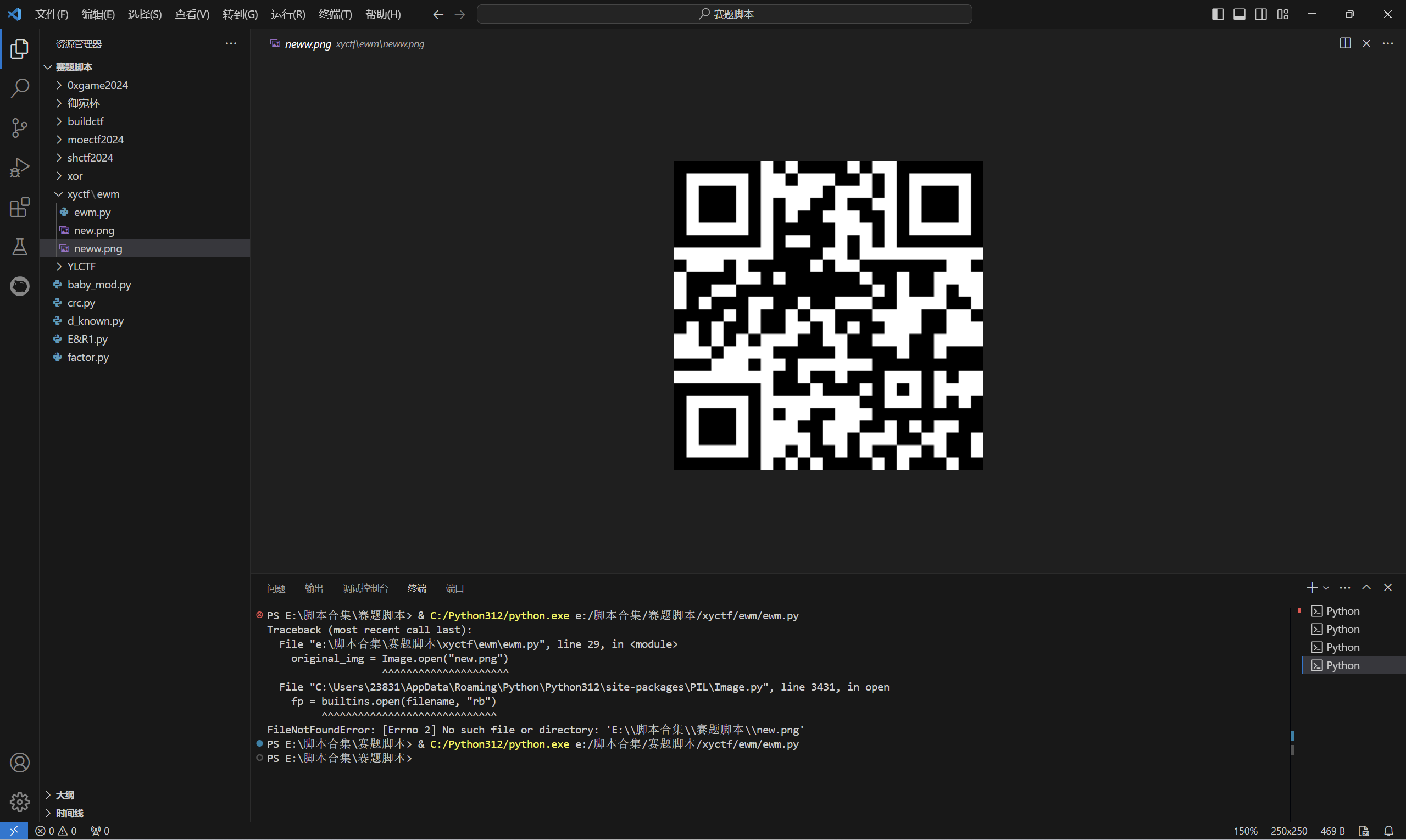Open the Source Control view
The image size is (1406, 840).
coord(19,128)
